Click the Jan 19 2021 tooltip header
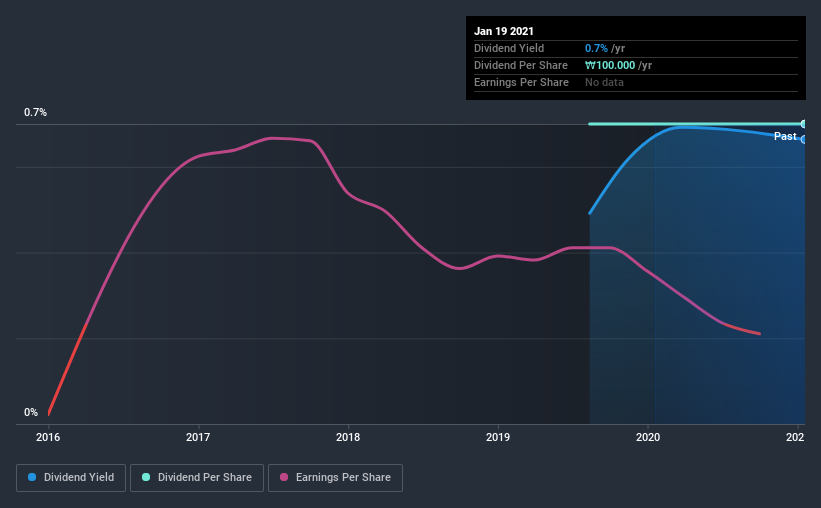Screen dimensions: 821x508 pos(504,31)
